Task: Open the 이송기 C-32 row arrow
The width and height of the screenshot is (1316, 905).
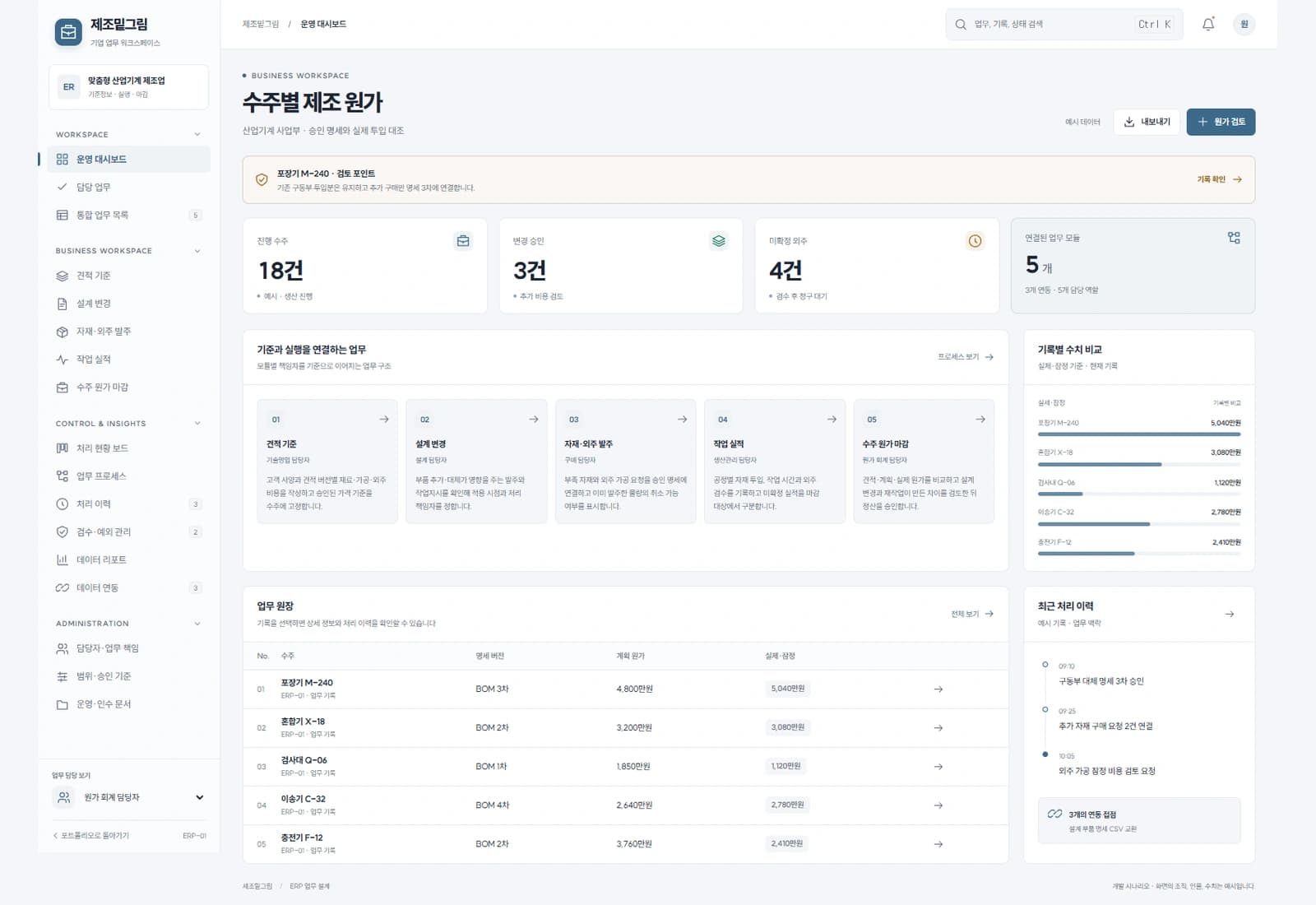Action: (938, 805)
